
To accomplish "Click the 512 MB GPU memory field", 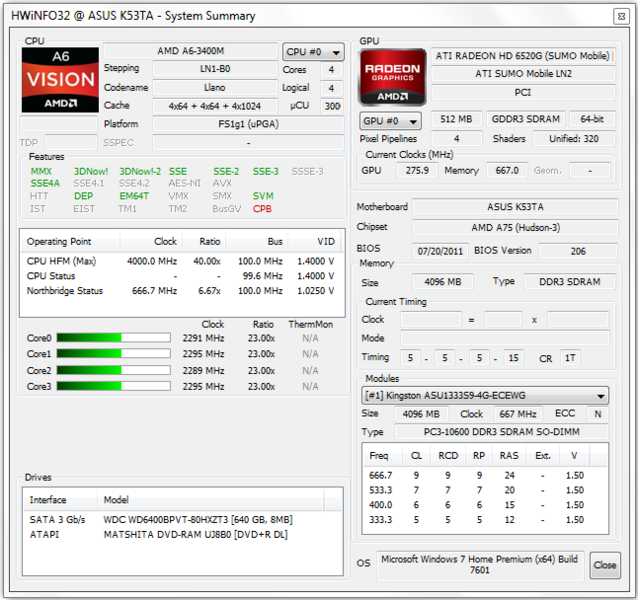I will 456,119.
